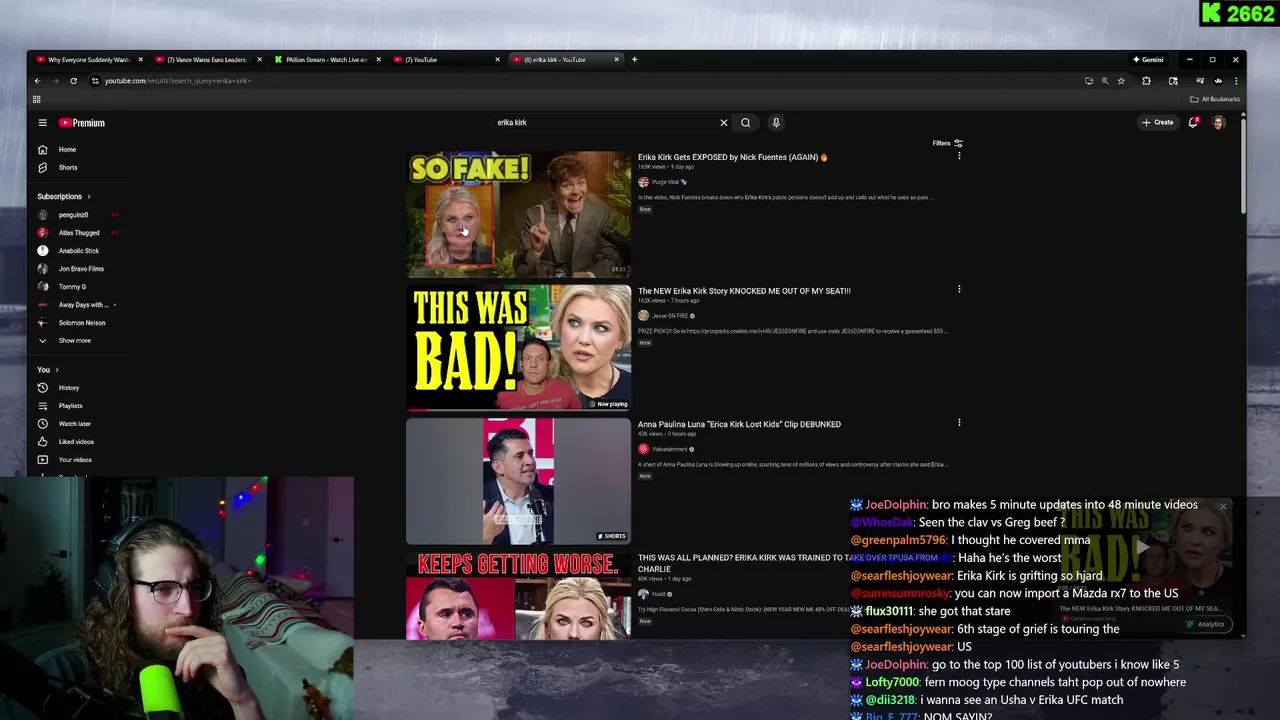Reload the page in the browser
1280x720 pixels.
point(73,81)
